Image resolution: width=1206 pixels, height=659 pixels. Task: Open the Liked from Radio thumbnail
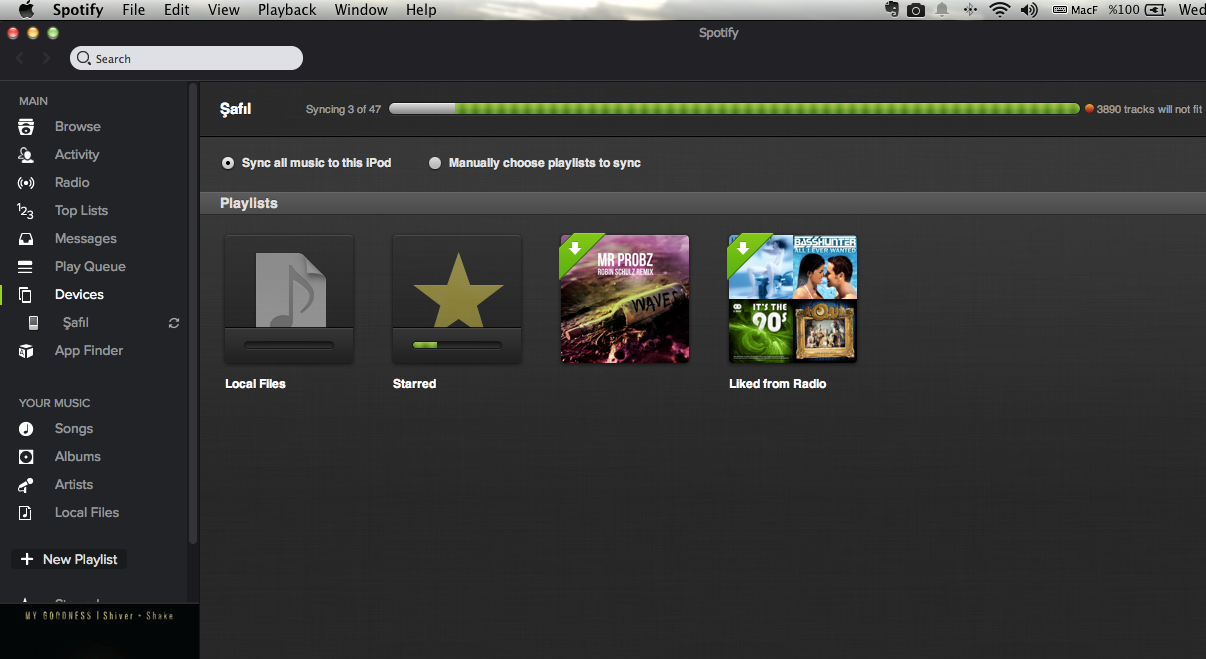(793, 299)
